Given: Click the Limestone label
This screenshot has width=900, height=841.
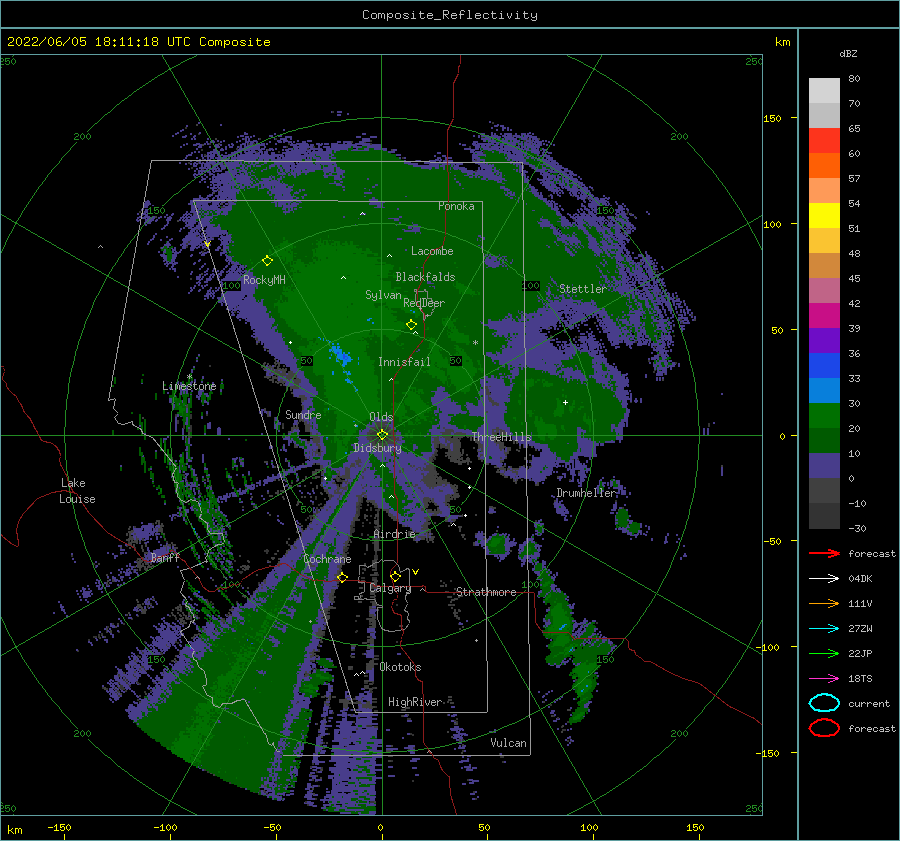Looking at the screenshot, I should 189,386.
